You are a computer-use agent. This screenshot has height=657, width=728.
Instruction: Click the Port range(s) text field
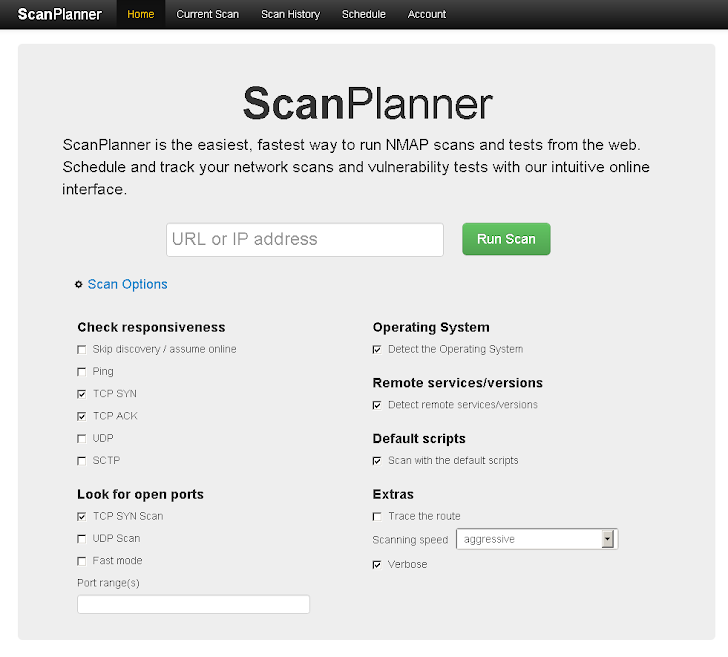pos(193,604)
